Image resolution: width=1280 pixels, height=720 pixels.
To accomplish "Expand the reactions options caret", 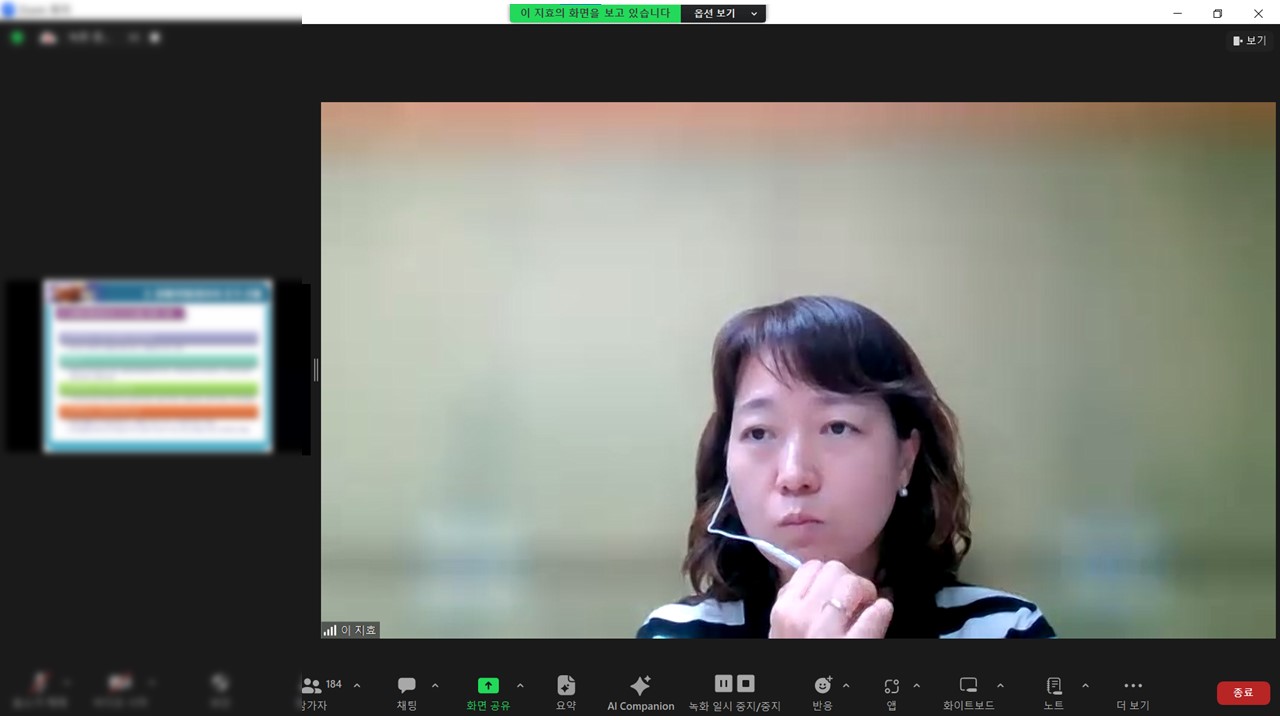I will point(846,686).
